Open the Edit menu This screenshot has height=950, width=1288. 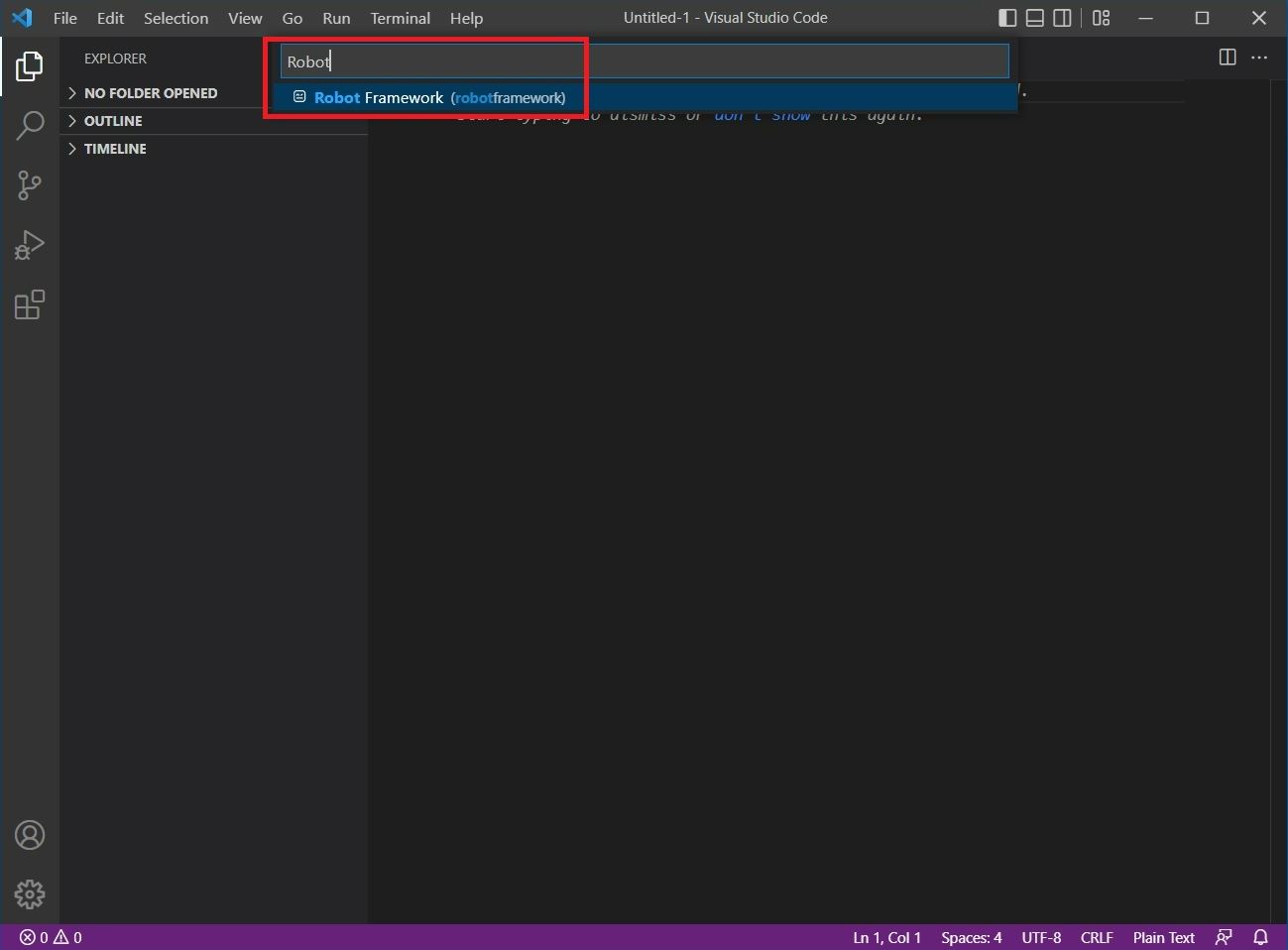(110, 18)
